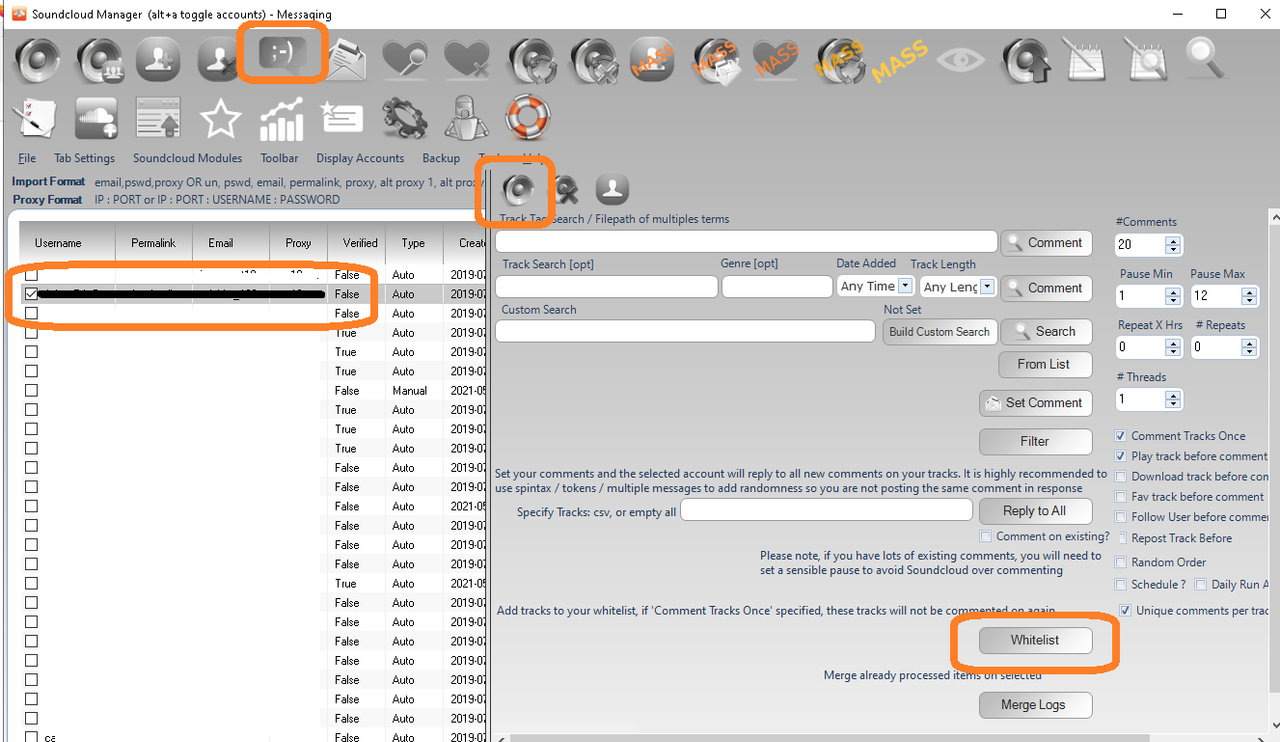Open the gears settings icon

pos(404,119)
